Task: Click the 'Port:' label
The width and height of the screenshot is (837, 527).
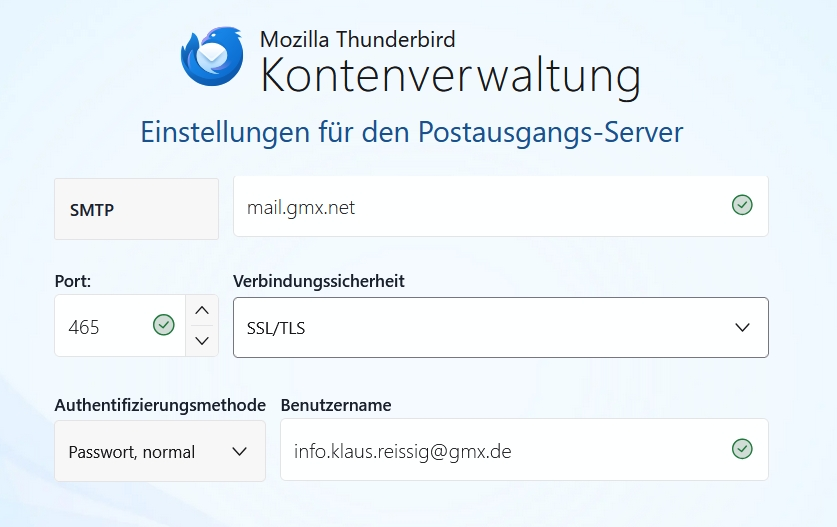Action: [73, 281]
